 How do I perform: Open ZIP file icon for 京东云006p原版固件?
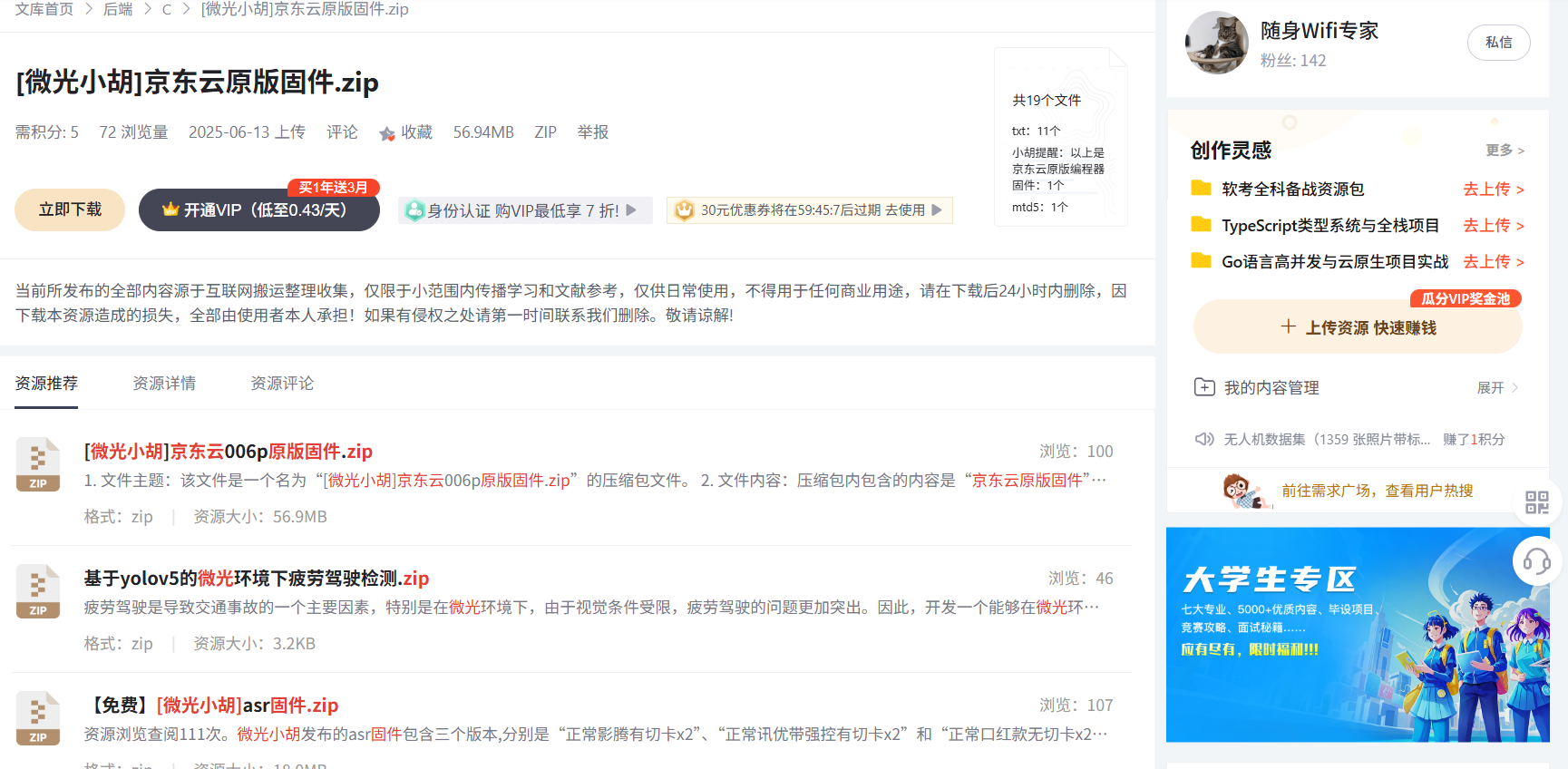coord(38,464)
